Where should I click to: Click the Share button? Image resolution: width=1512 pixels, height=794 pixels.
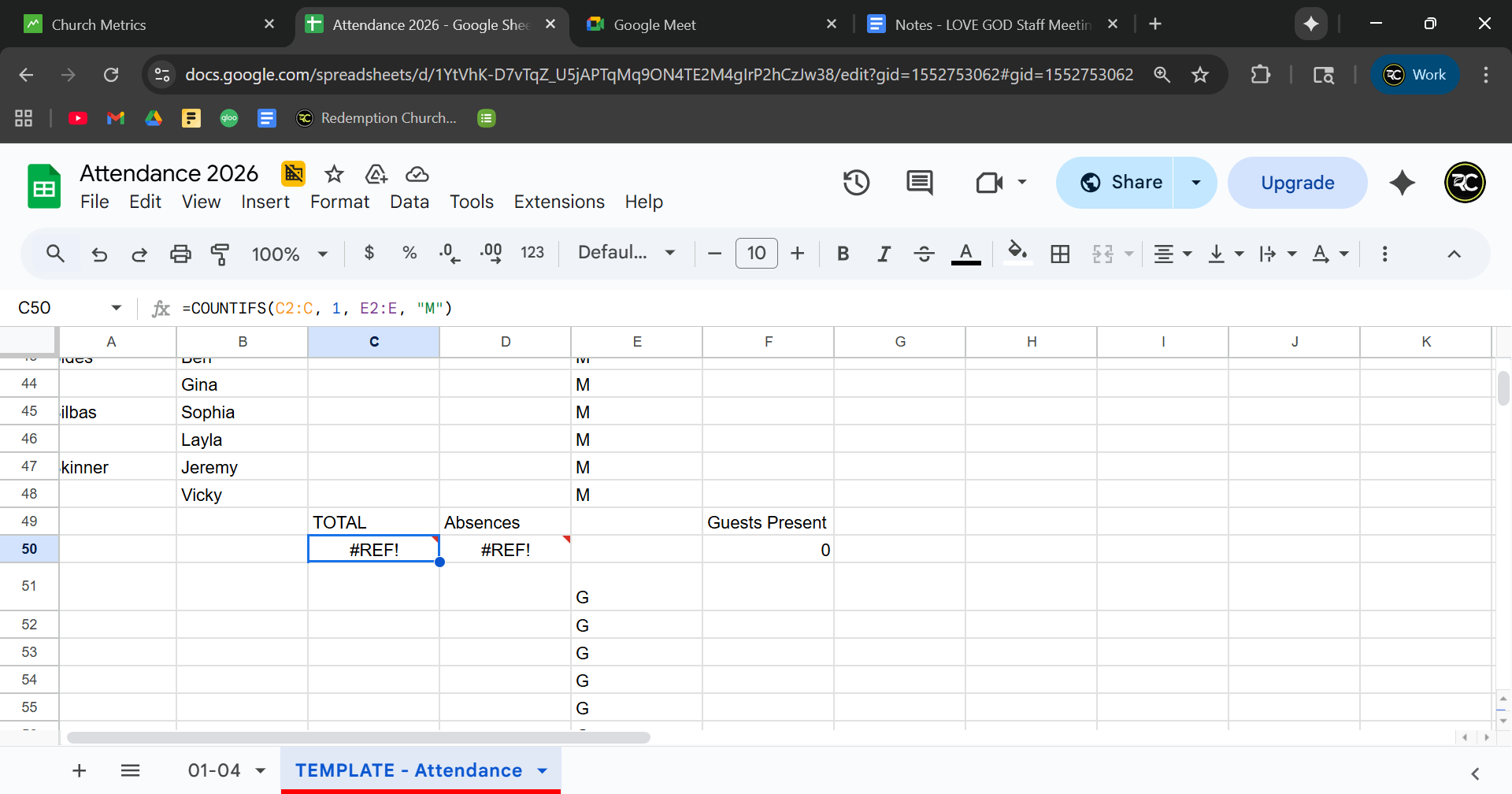coord(1121,183)
